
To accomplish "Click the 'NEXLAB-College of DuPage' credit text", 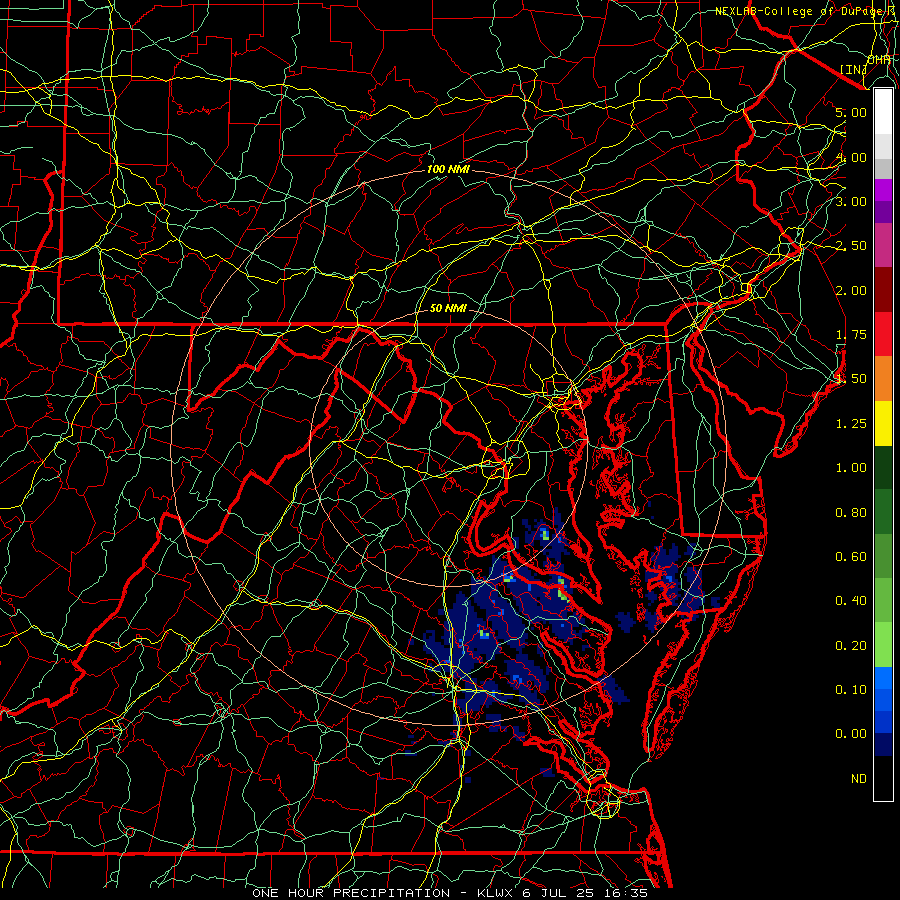I will tap(799, 11).
